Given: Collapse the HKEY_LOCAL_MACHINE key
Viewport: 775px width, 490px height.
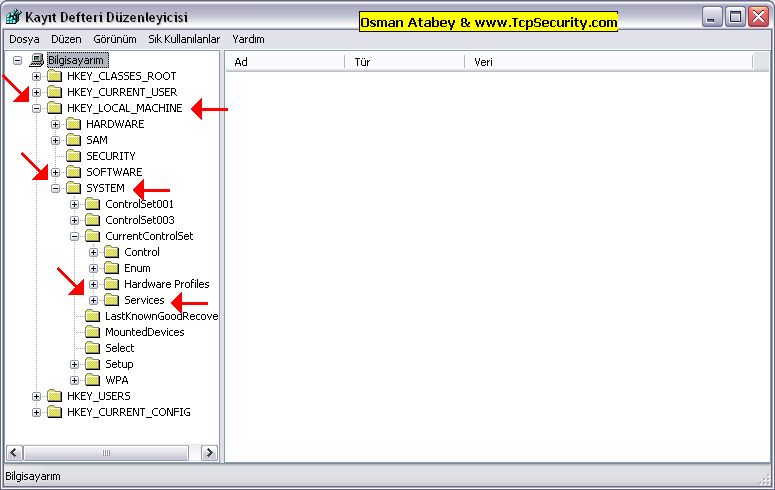Looking at the screenshot, I should (x=37, y=108).
